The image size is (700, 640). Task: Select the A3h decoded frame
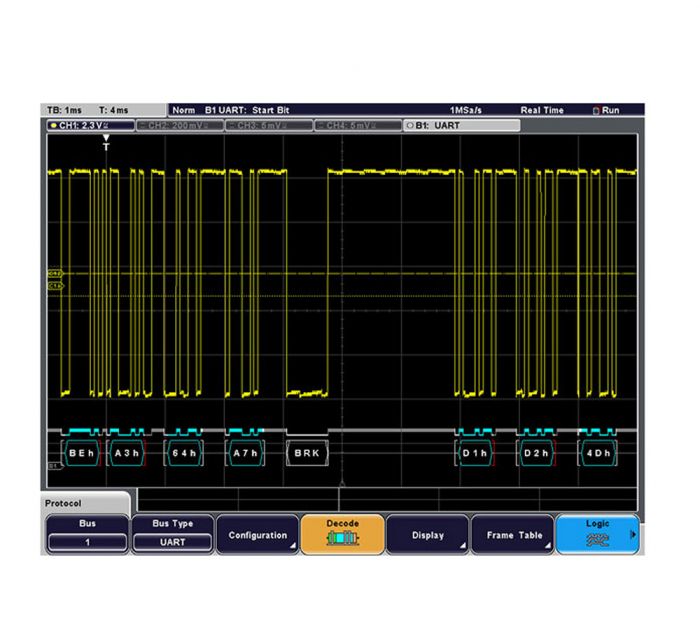[x=127, y=453]
